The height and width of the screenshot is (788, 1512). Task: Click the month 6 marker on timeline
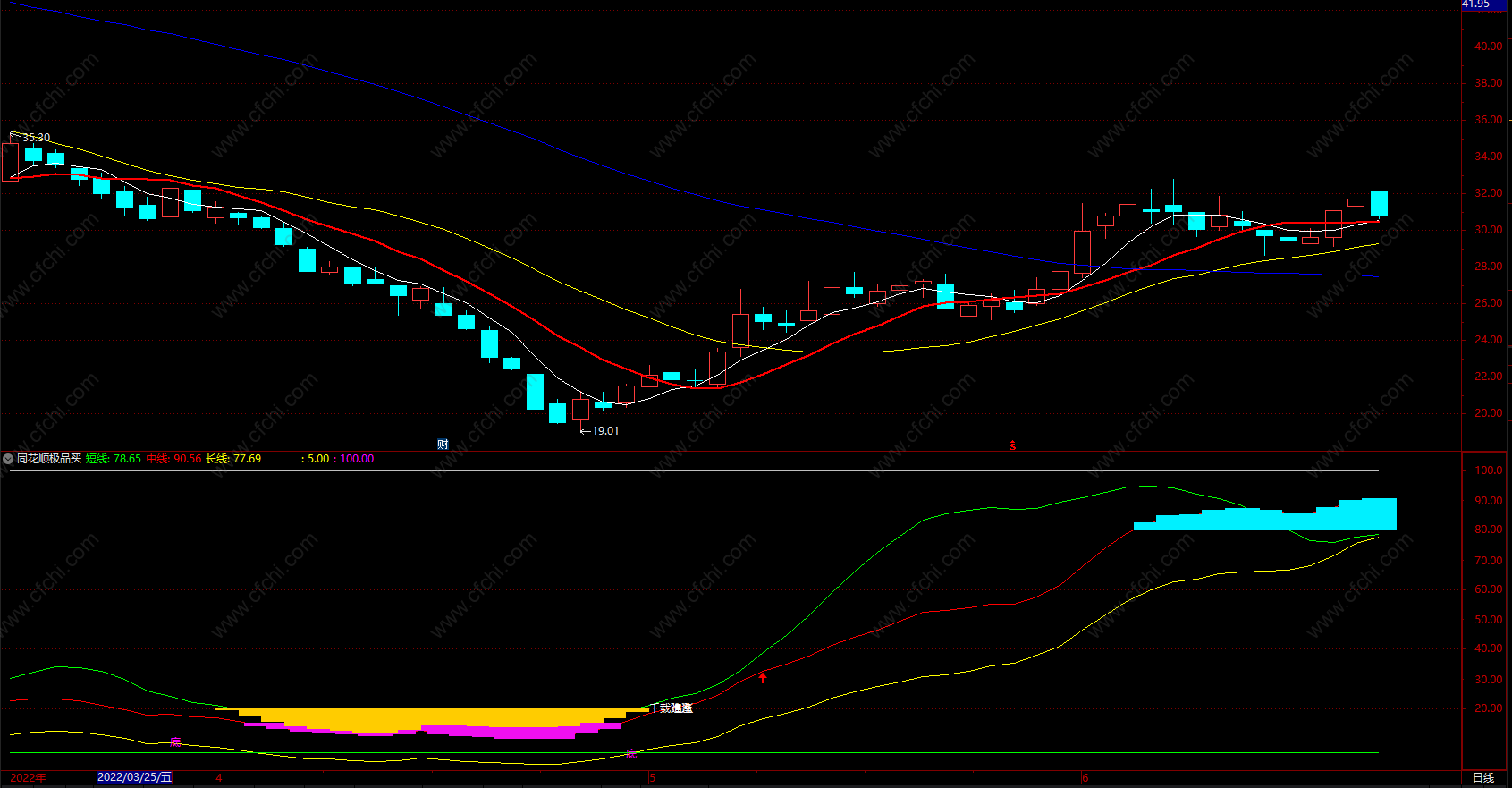click(1085, 778)
